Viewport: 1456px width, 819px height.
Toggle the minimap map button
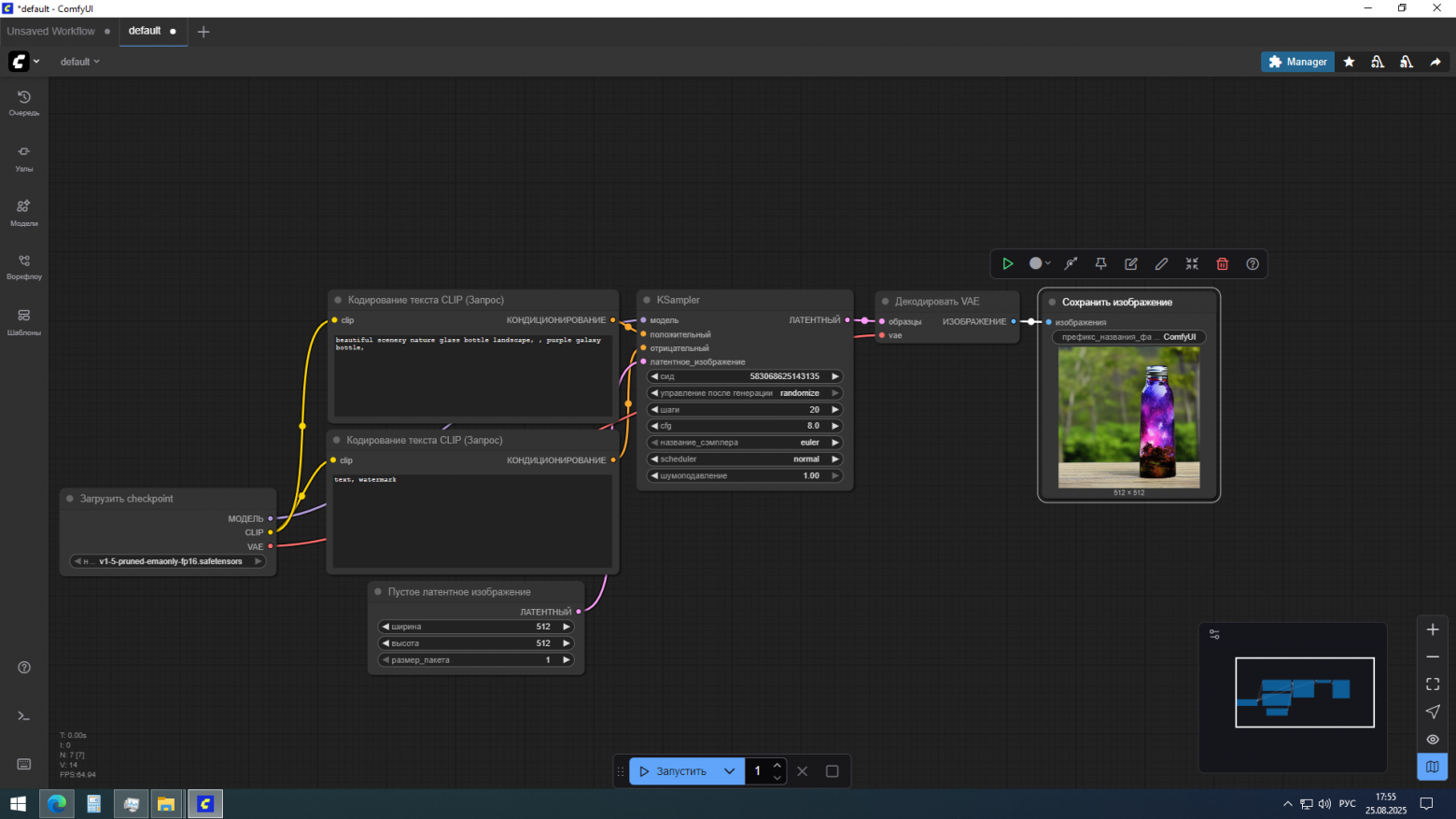pyautogui.click(x=1433, y=767)
